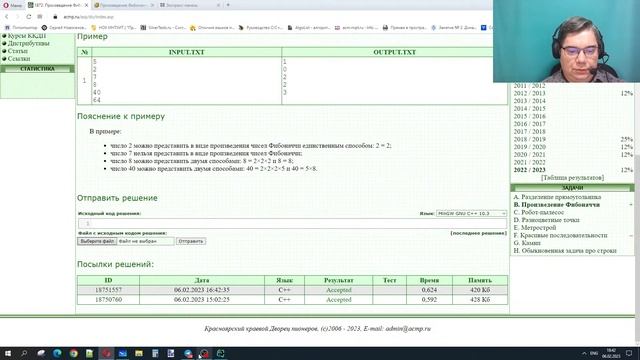Open problem 'E. Метрострой'

coord(535,228)
